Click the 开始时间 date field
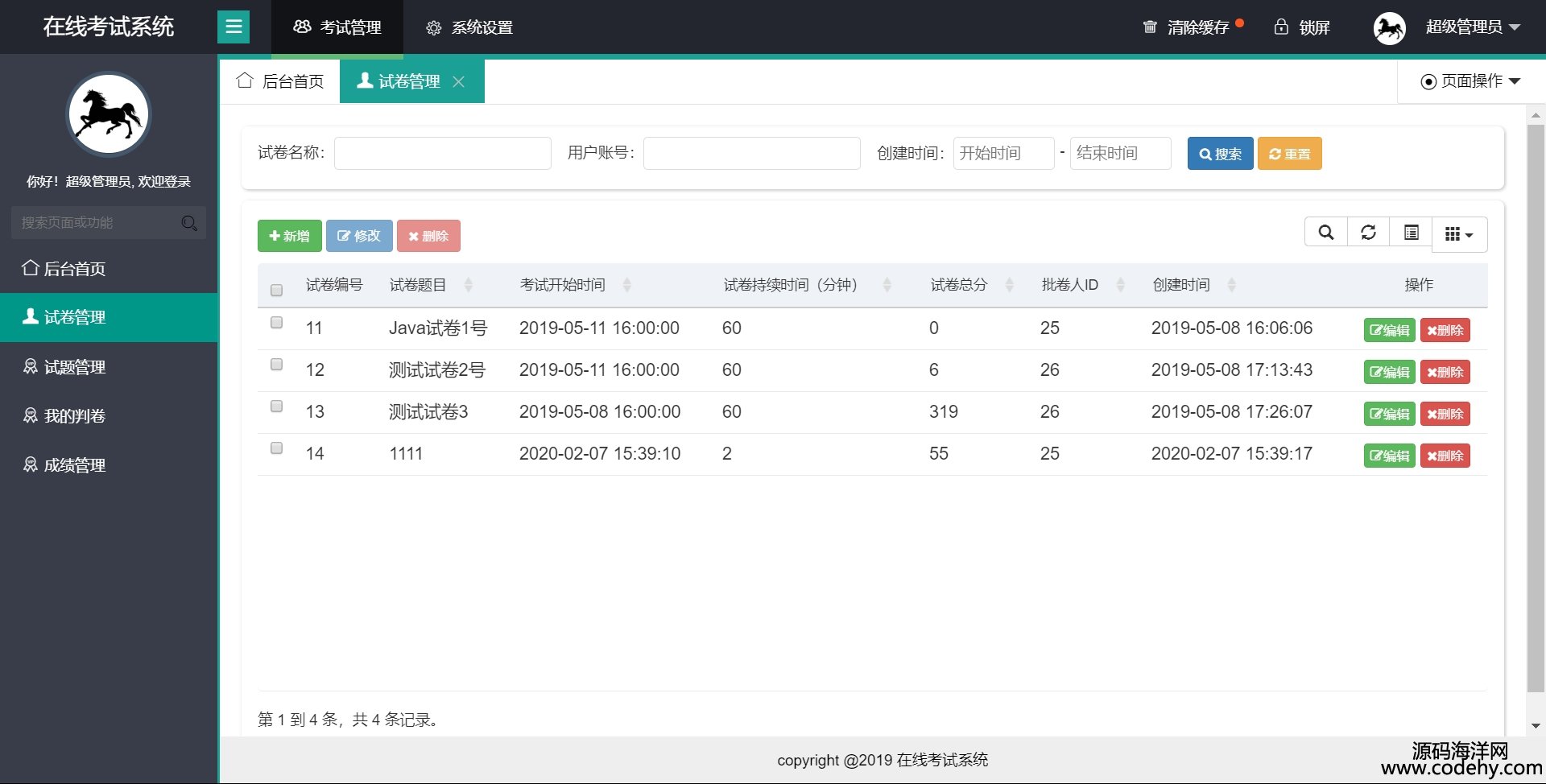This screenshot has width=1546, height=784. click(x=1003, y=153)
